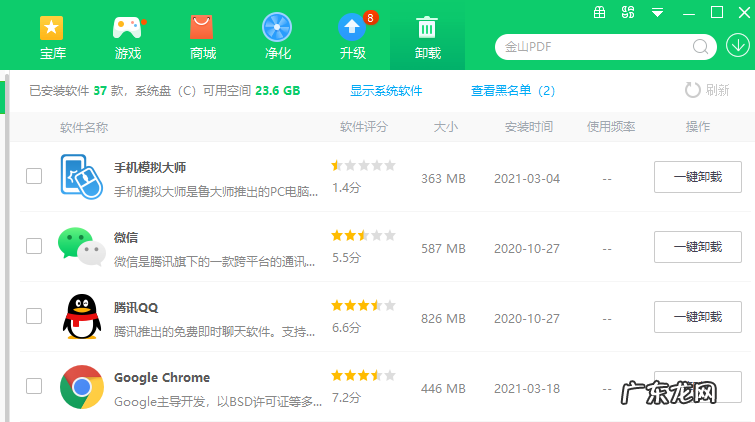Click the 微信 app icon
The height and width of the screenshot is (422, 755).
[82, 246]
